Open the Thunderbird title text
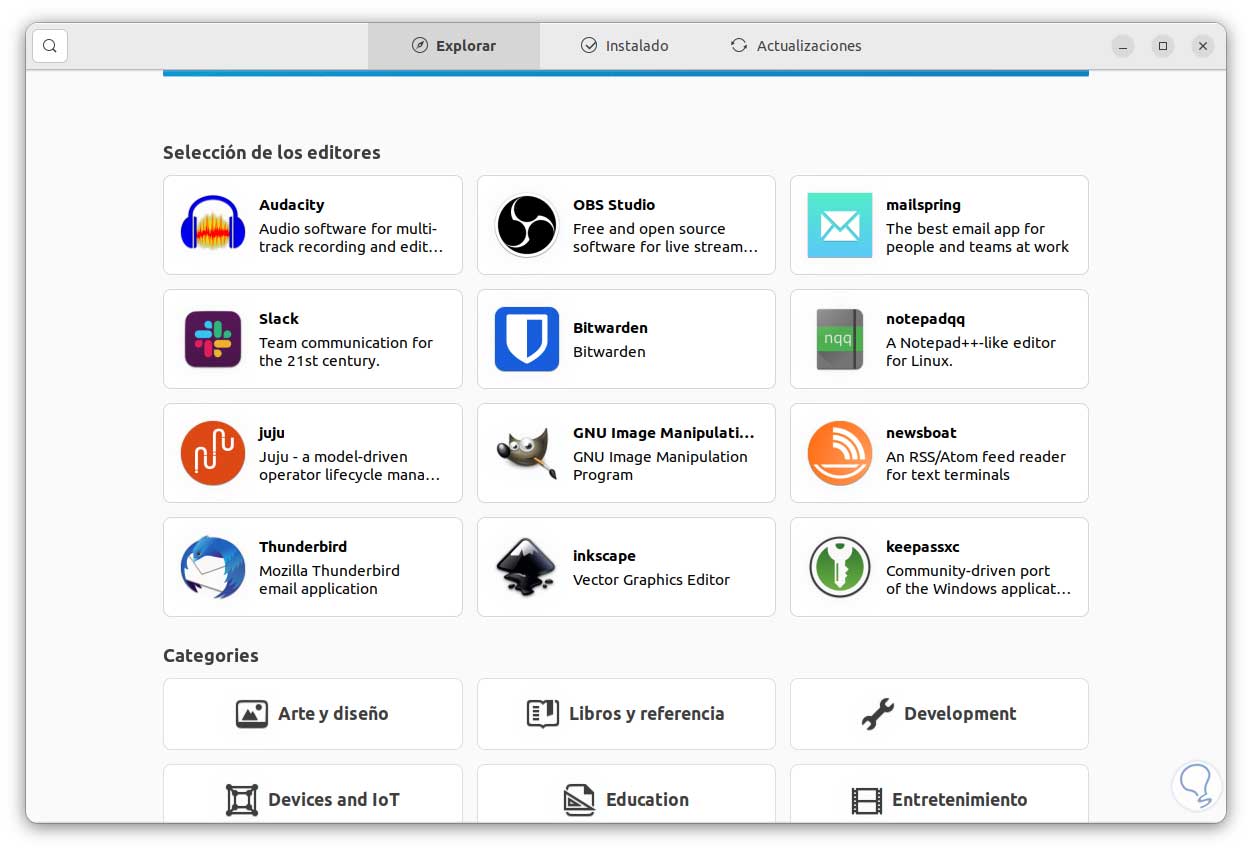The image size is (1252, 852). point(303,547)
